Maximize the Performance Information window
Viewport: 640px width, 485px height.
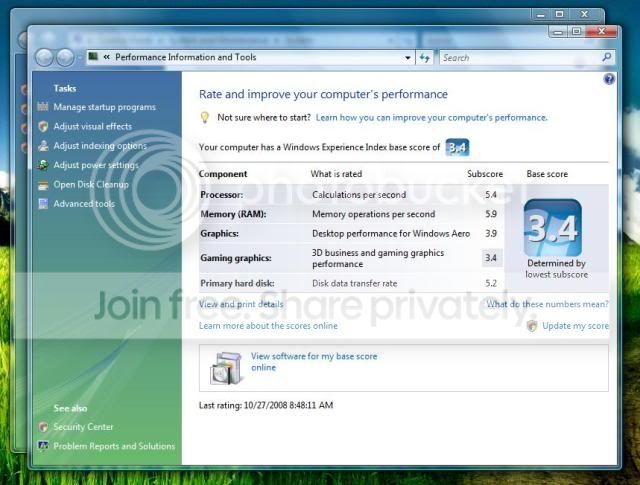(x=576, y=31)
